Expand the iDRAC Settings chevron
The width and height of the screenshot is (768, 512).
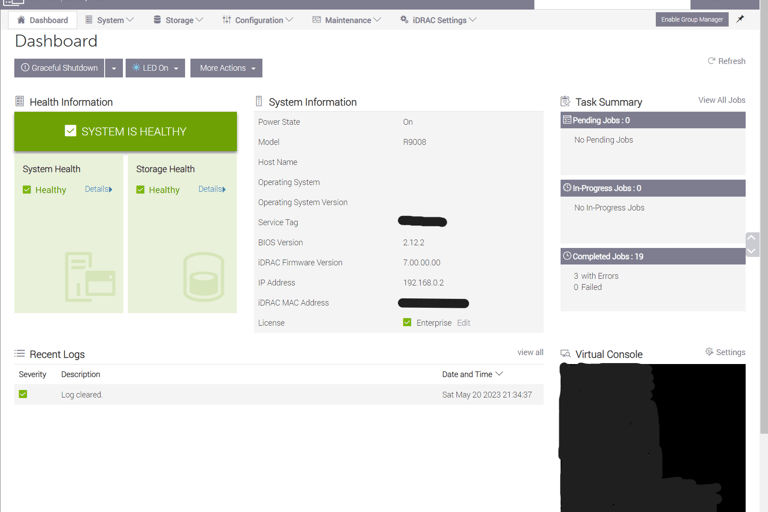coord(472,20)
